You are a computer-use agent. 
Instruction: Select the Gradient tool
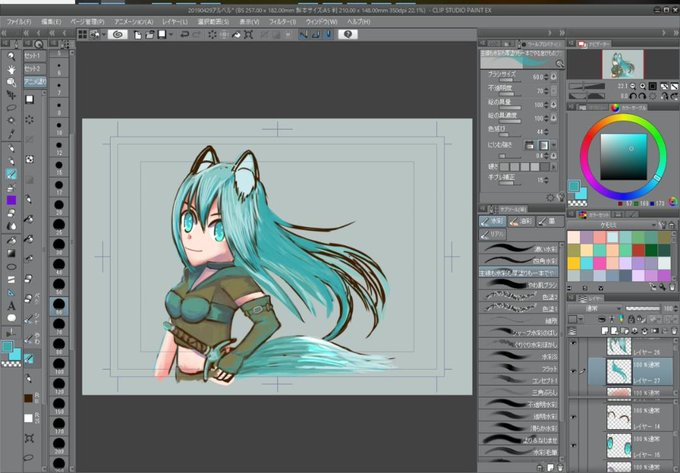coord(11,253)
